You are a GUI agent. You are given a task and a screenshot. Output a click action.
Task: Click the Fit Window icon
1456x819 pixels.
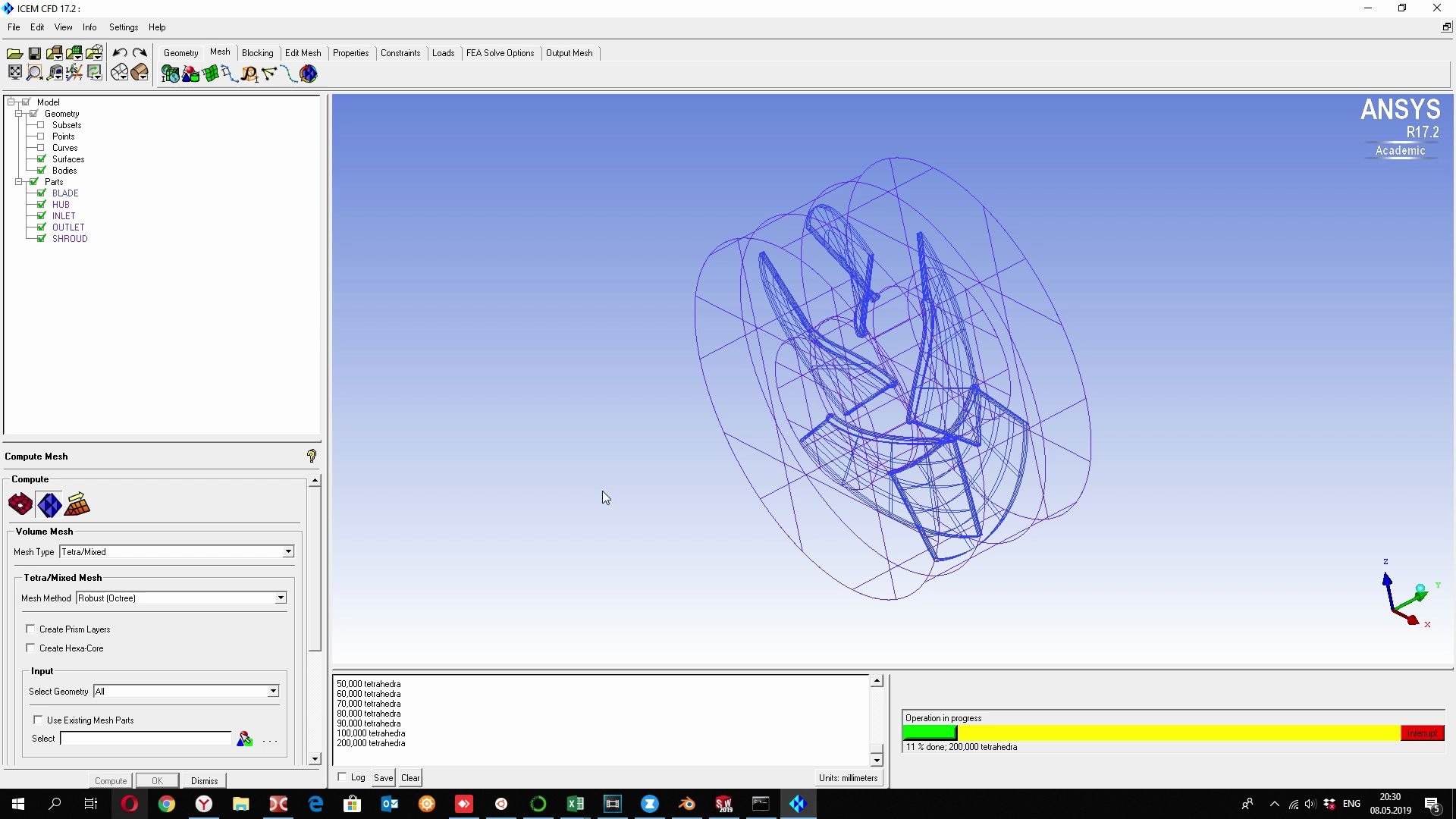pyautogui.click(x=14, y=73)
